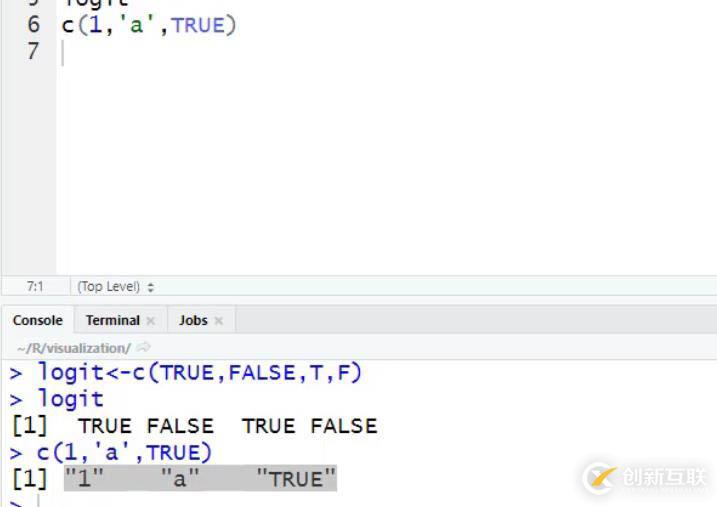The height and width of the screenshot is (507, 717).
Task: Open the (Top Level) scope dropdown
Action: 115,287
